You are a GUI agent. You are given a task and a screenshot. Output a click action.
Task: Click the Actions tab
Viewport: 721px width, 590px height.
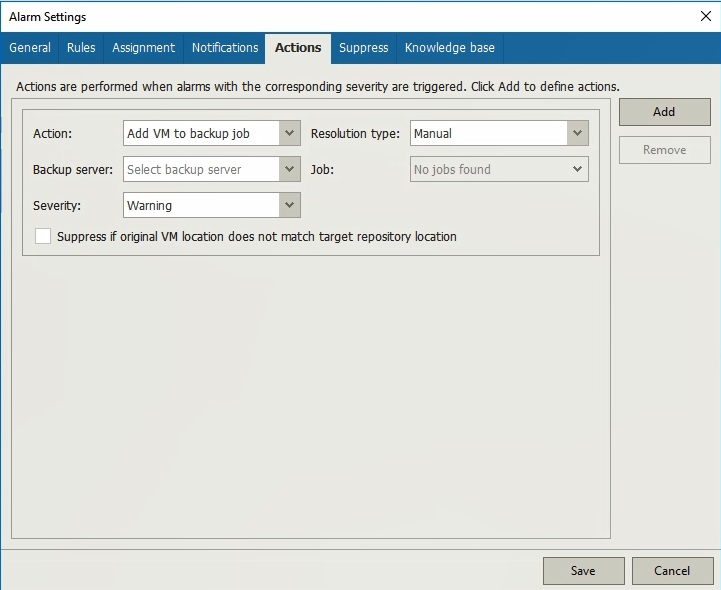coord(298,48)
